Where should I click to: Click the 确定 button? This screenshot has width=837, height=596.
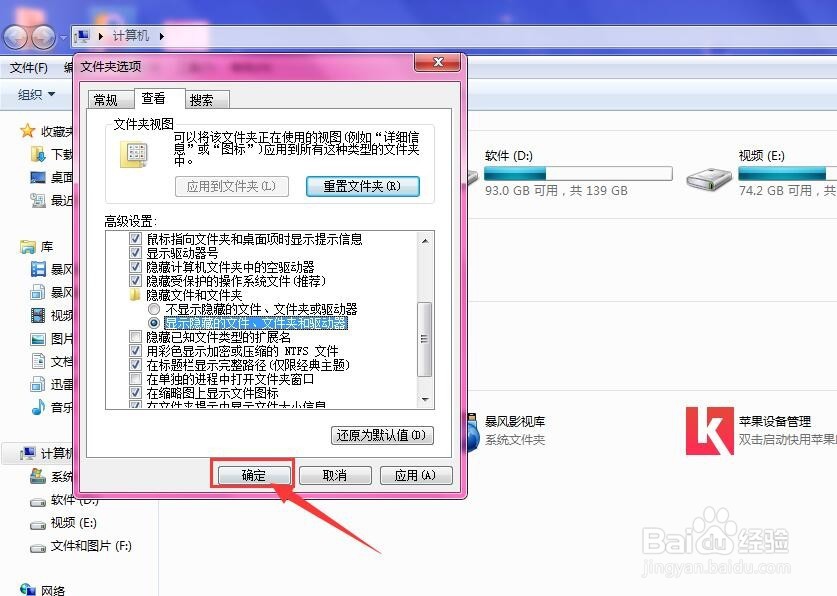click(254, 475)
